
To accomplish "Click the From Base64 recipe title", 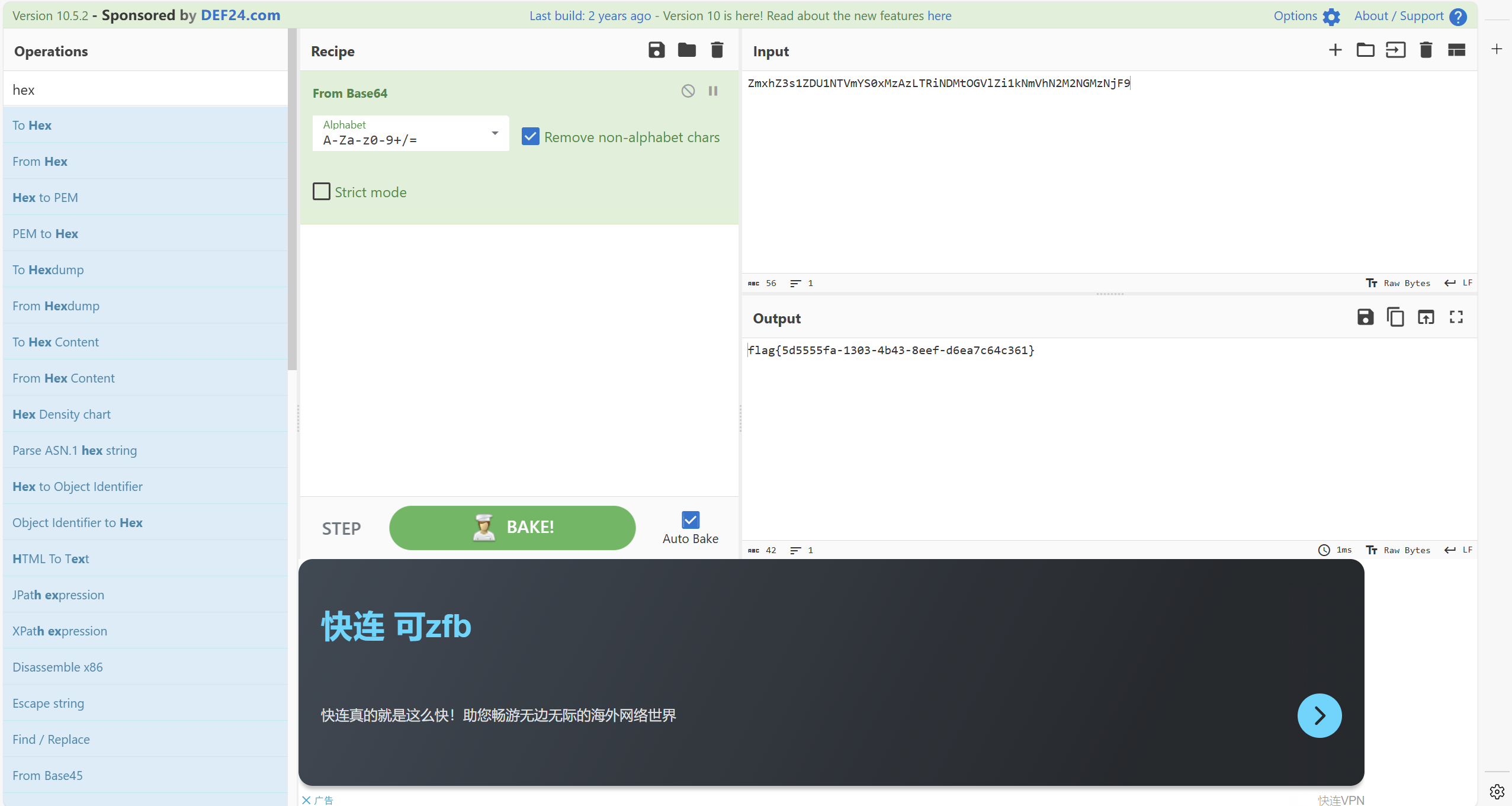I will click(x=350, y=93).
